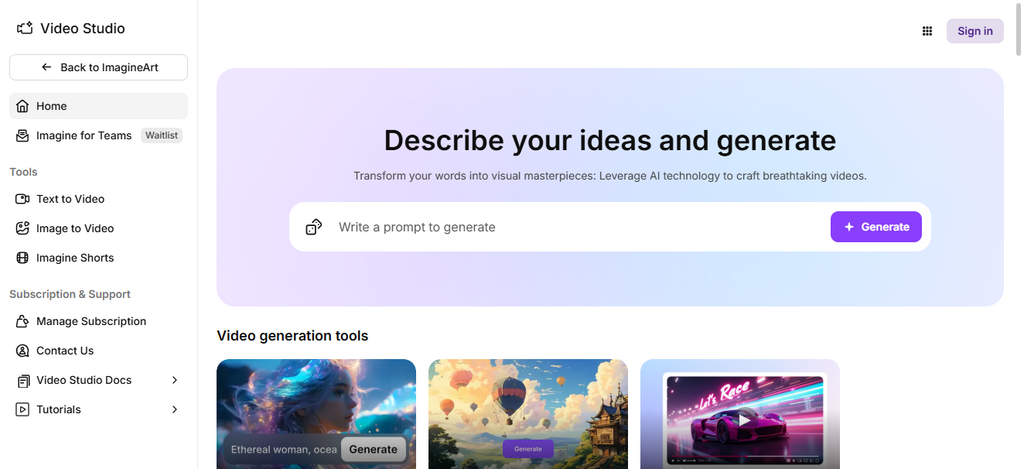Go Back to ImagineArt
The image size is (1024, 469).
click(98, 67)
